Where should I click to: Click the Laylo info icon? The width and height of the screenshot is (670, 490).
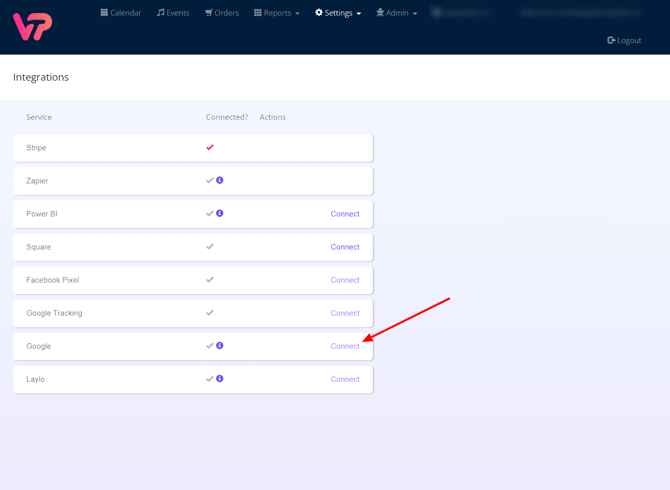220,379
